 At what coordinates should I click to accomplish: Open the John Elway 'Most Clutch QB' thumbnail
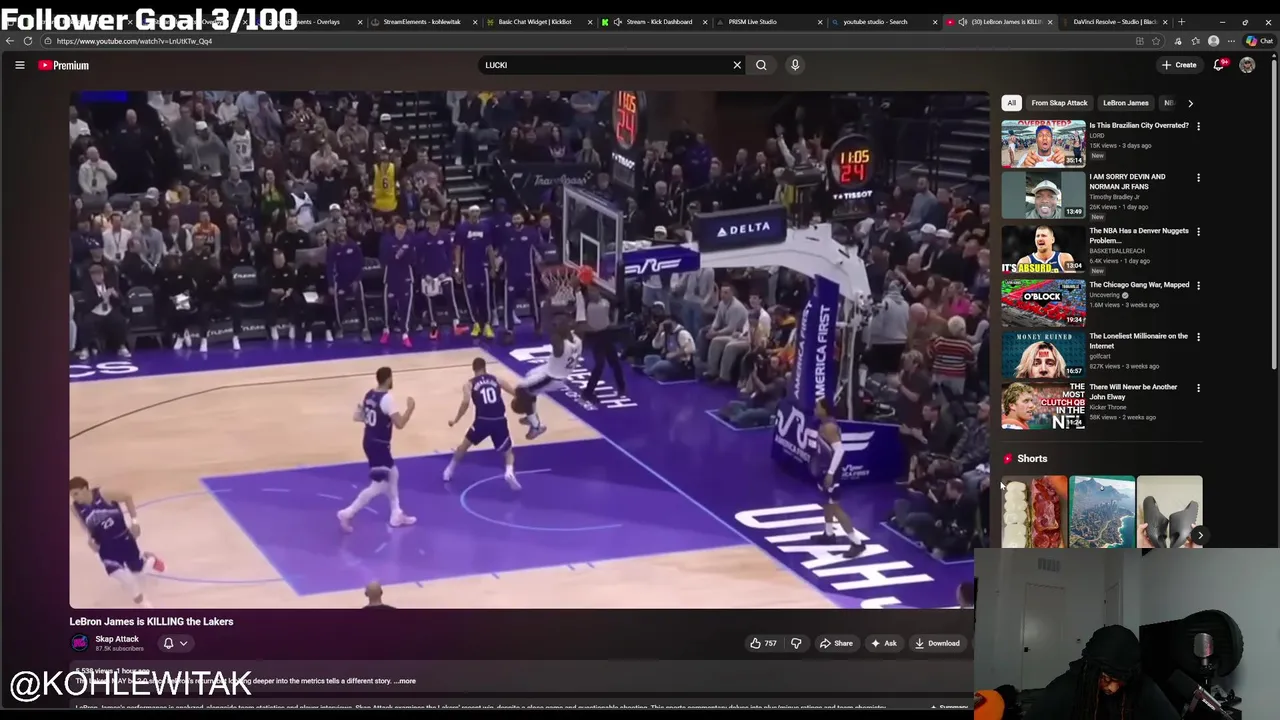1043,405
